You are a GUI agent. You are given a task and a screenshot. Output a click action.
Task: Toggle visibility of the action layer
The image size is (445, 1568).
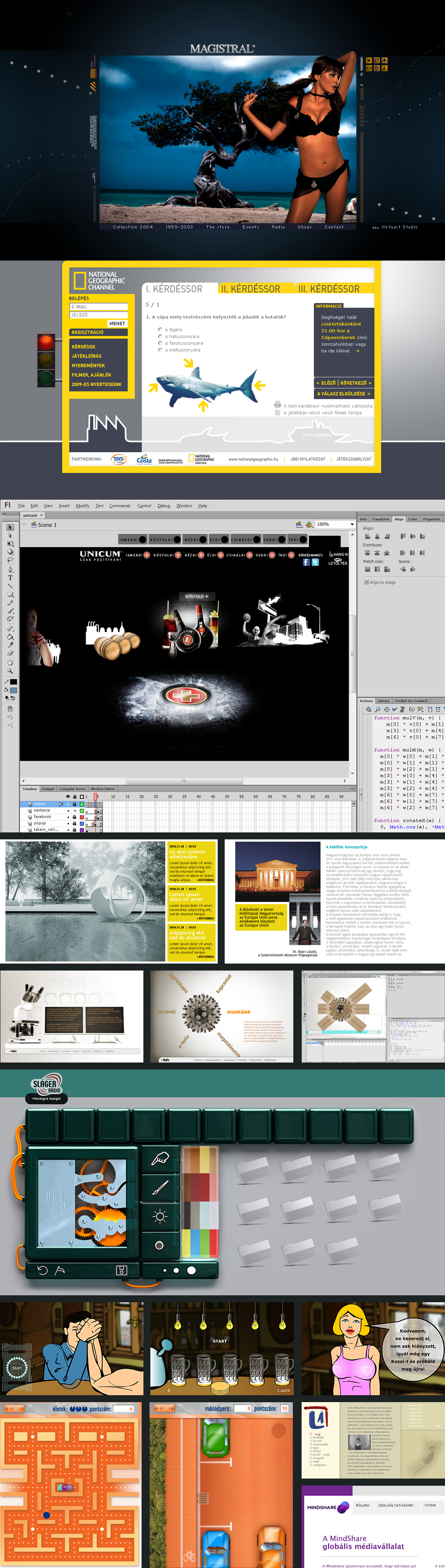tap(68, 804)
